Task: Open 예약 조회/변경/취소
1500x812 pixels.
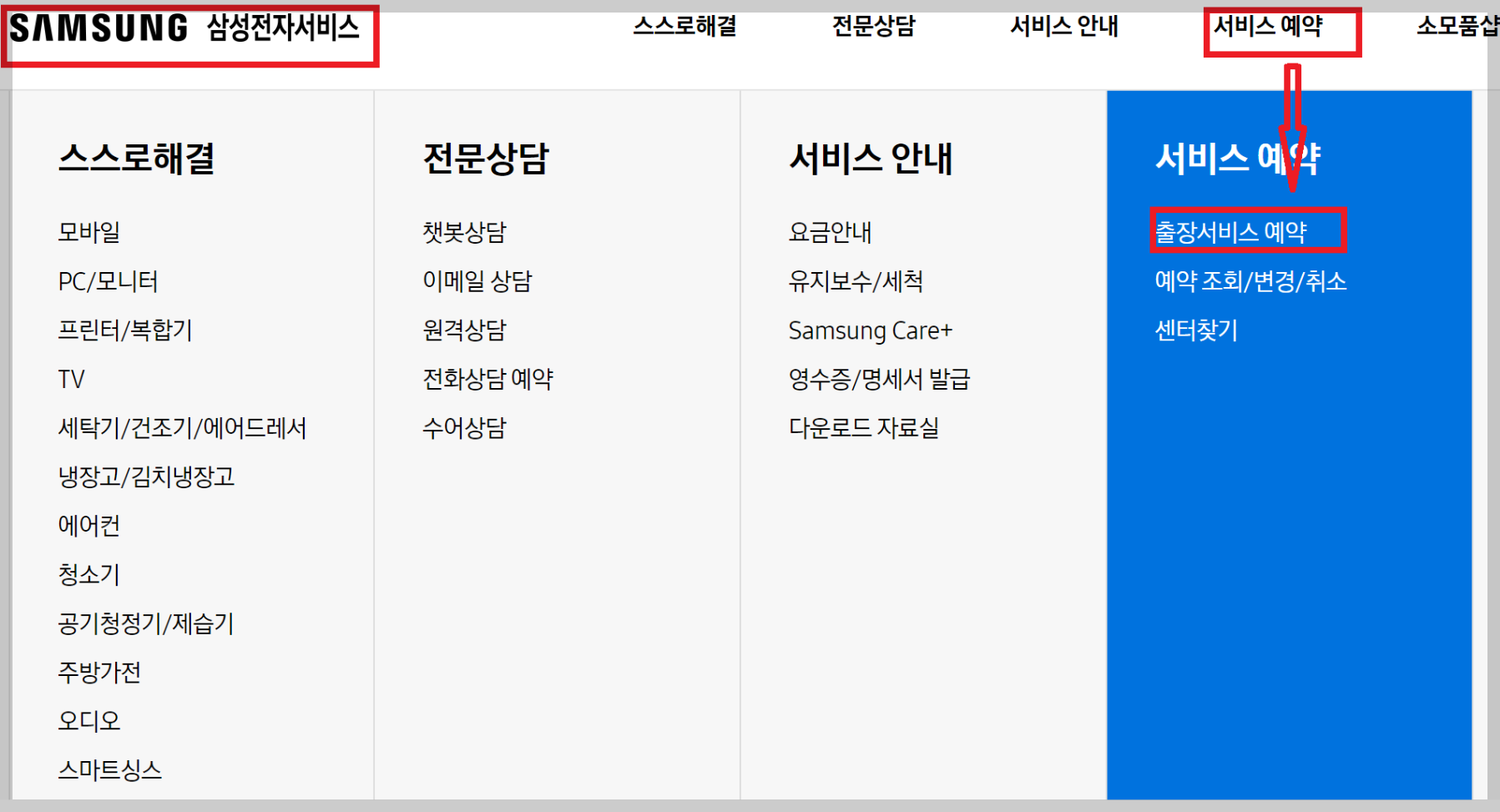Action: [1252, 281]
